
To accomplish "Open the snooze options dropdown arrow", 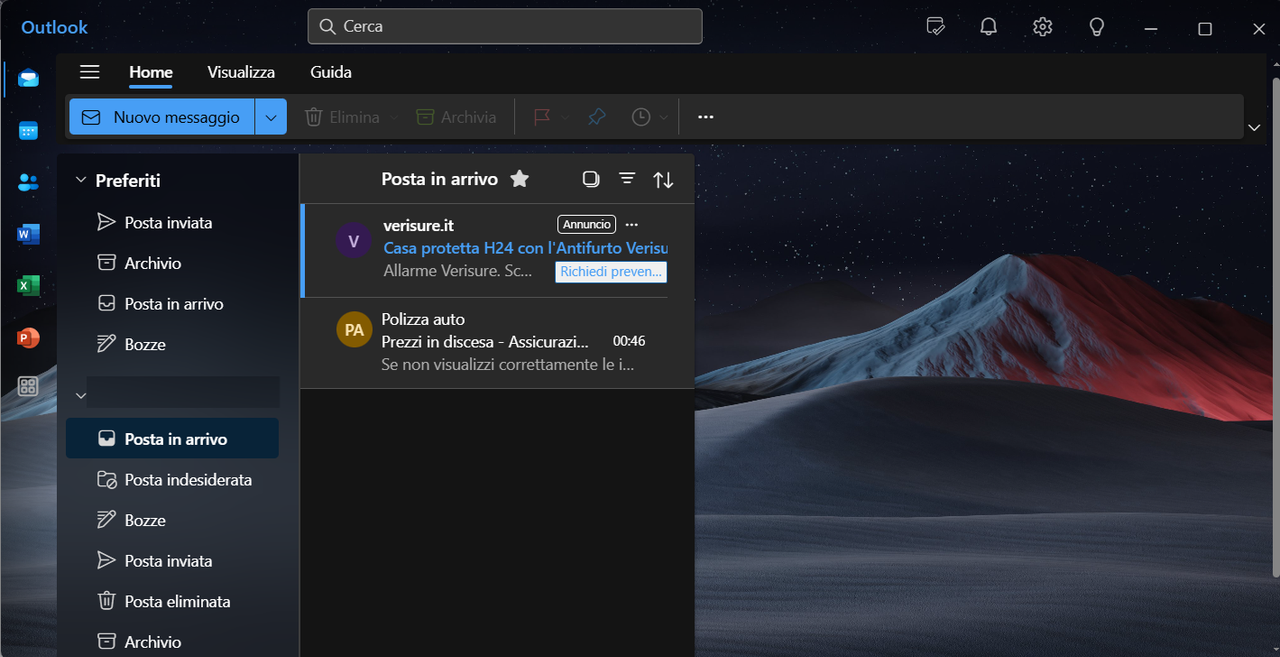I will pyautogui.click(x=664, y=118).
